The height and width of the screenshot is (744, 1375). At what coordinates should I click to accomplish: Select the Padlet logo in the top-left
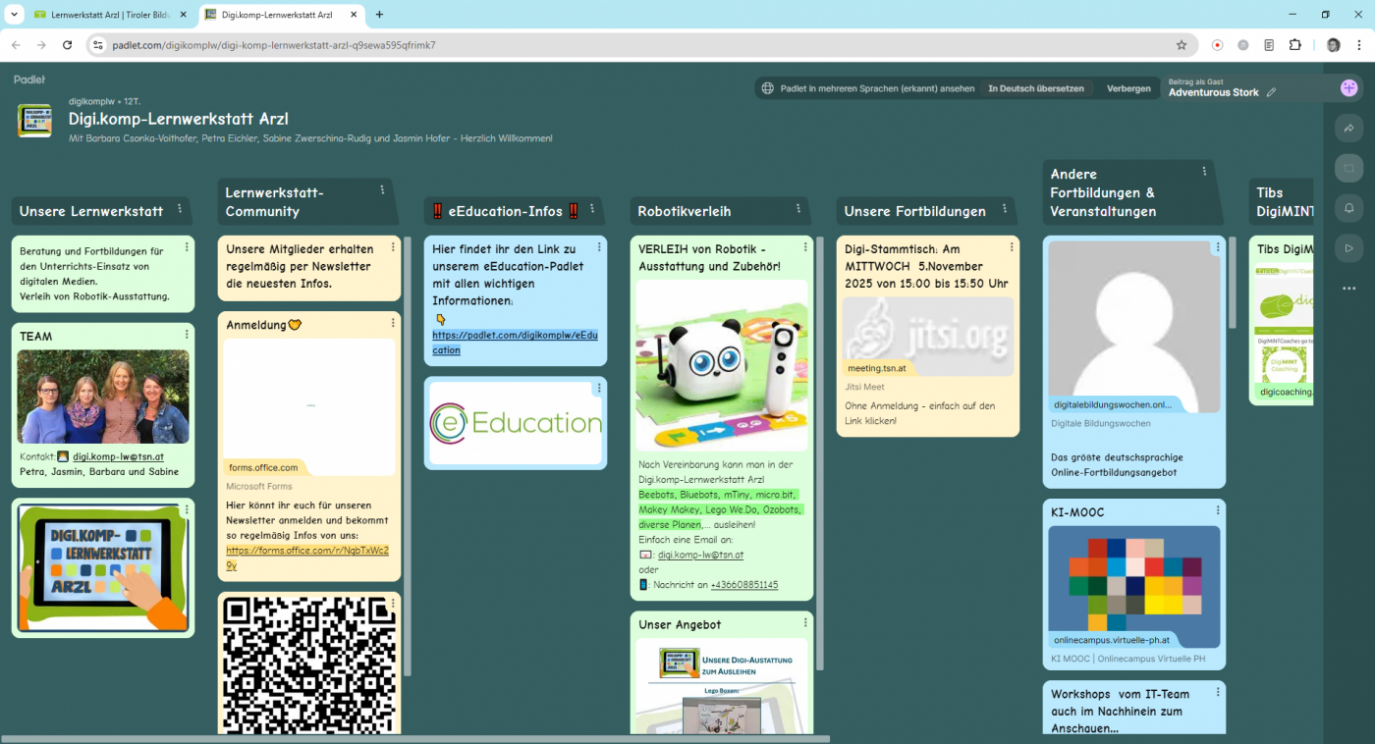point(28,79)
